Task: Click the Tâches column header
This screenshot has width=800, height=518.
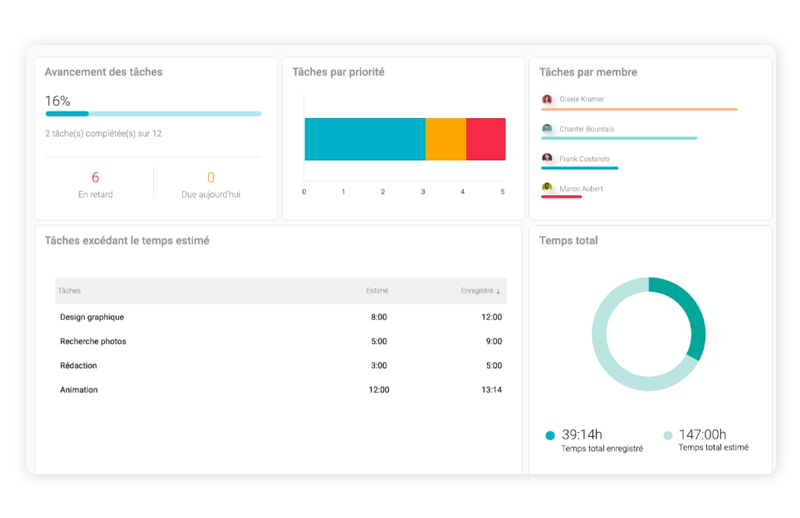Action: pos(69,290)
